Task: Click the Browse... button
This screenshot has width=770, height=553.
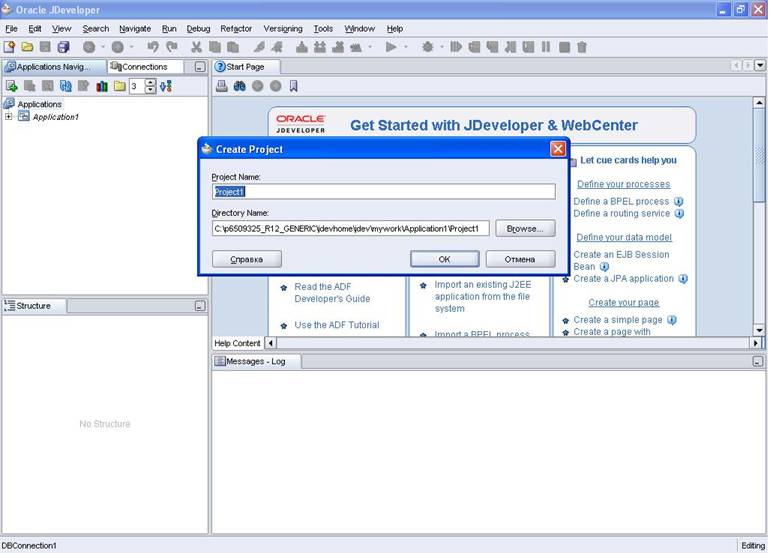Action: 525,228
